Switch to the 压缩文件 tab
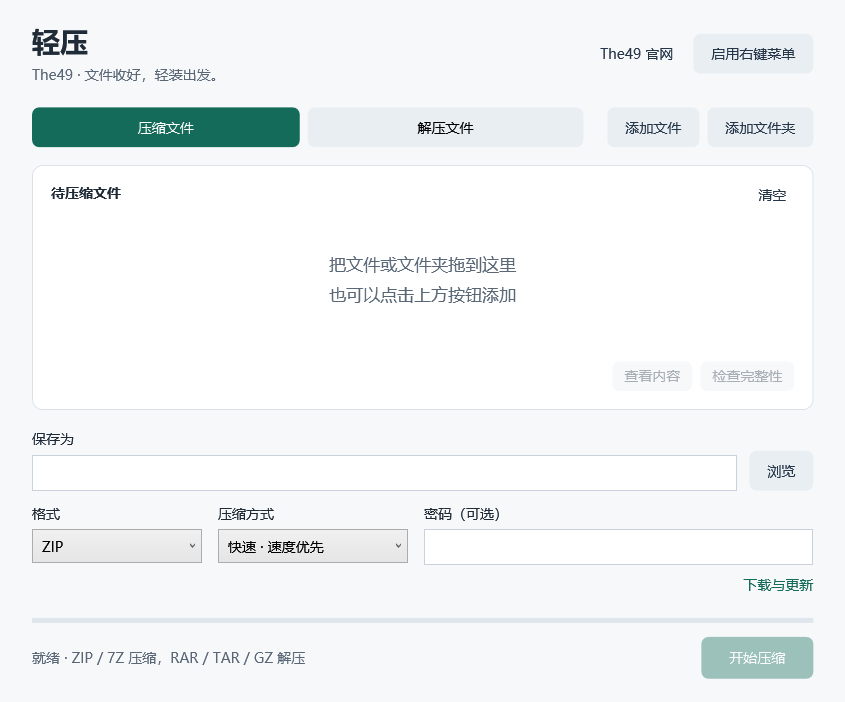Image resolution: width=845 pixels, height=702 pixels. 165,127
